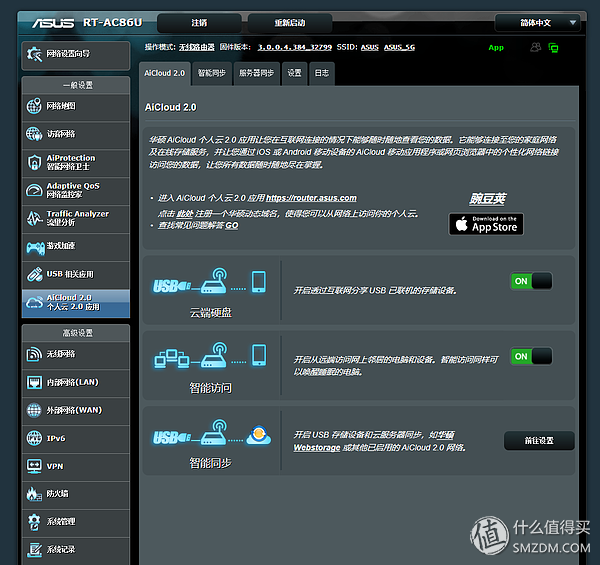Click the firmware version 3.0.0.4.384_32799 link

tap(295, 47)
